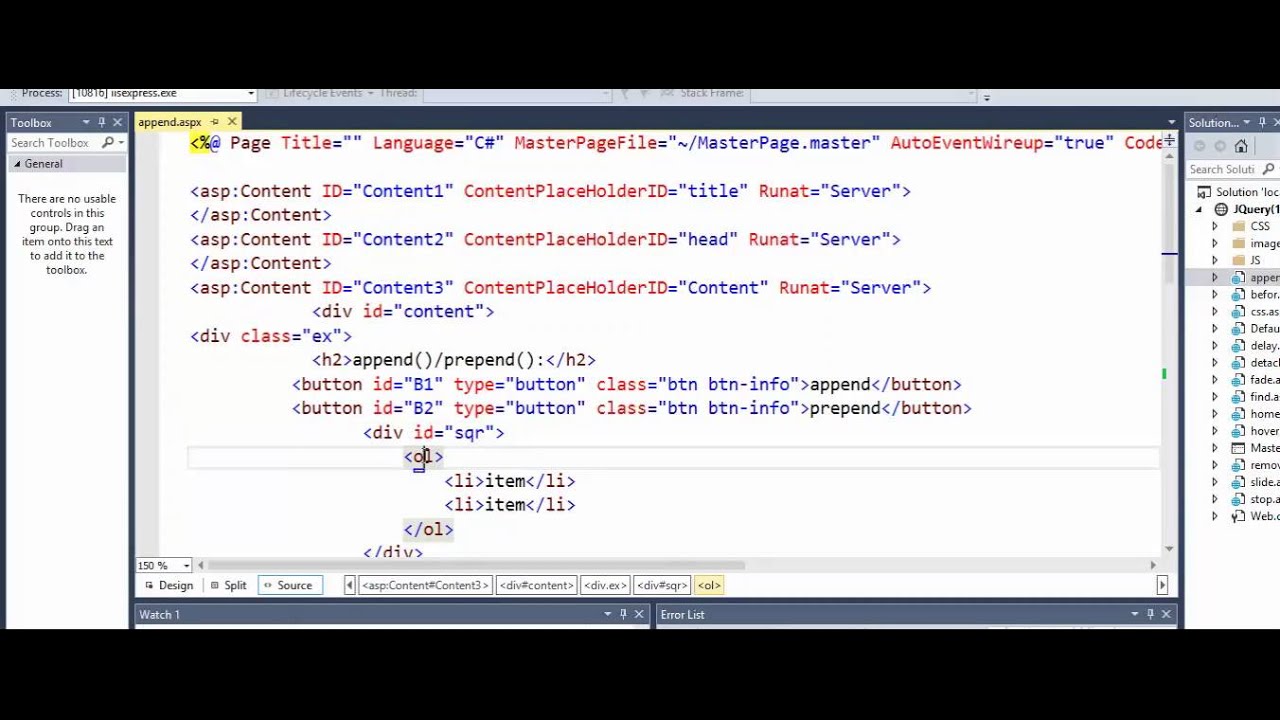Close the Toolbox panel
This screenshot has width=1280, height=720.
118,122
